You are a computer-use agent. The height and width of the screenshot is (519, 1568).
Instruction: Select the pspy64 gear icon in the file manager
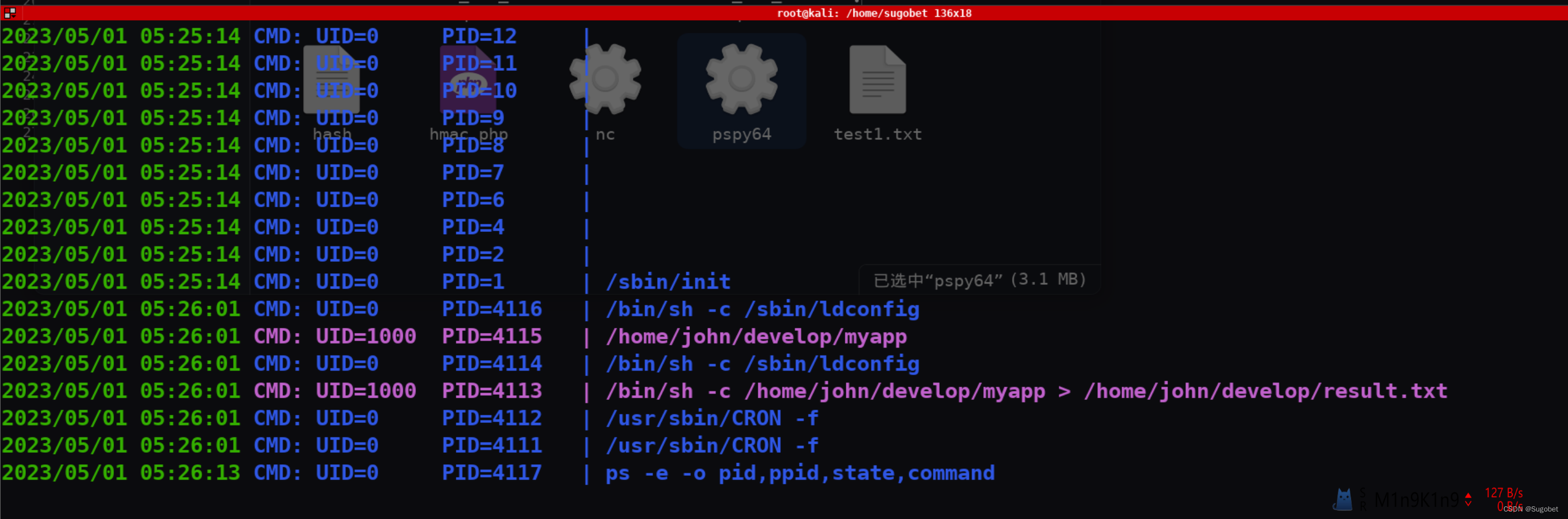[x=741, y=79]
